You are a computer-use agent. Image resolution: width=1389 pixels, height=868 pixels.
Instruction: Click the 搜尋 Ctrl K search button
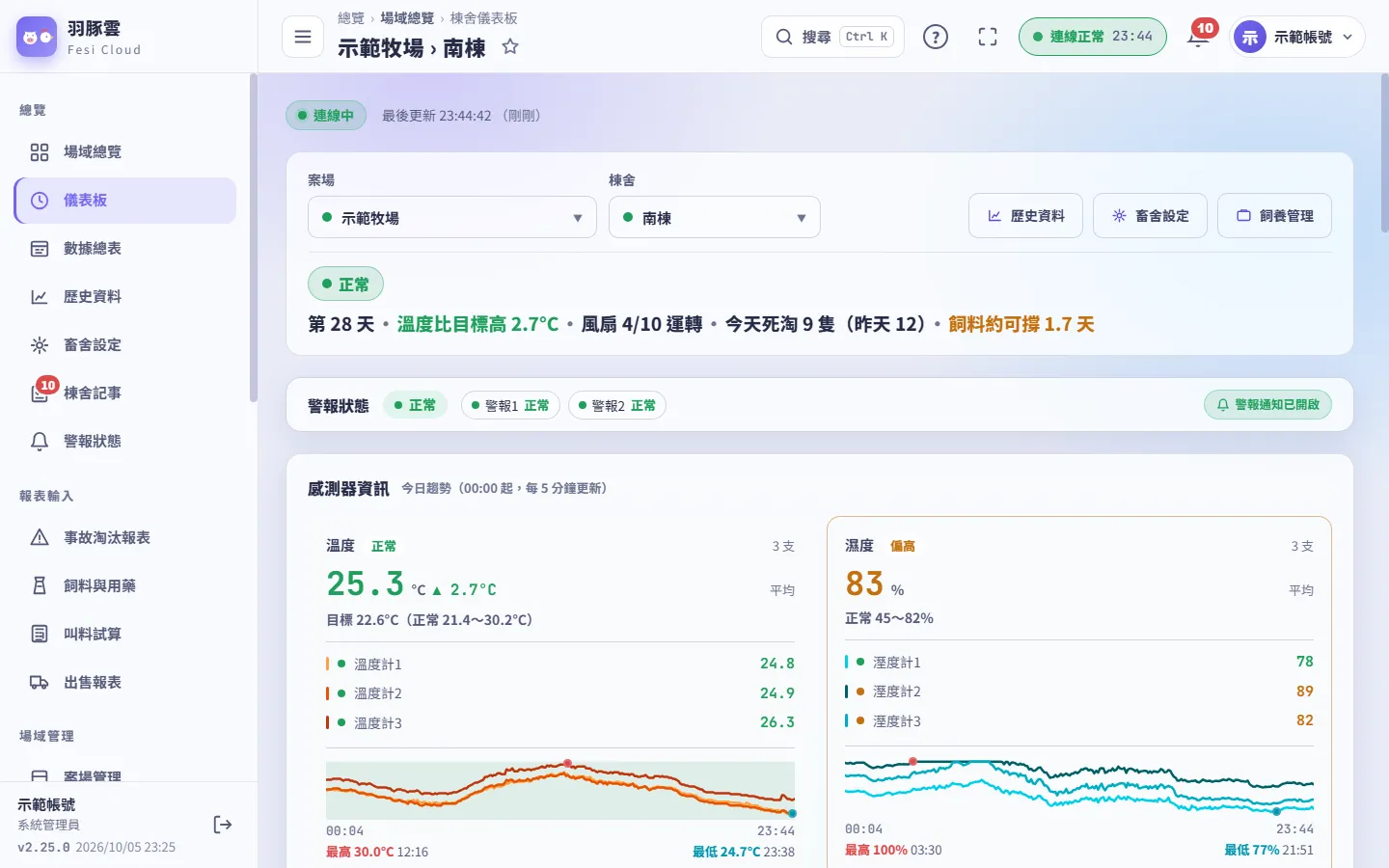[x=832, y=37]
